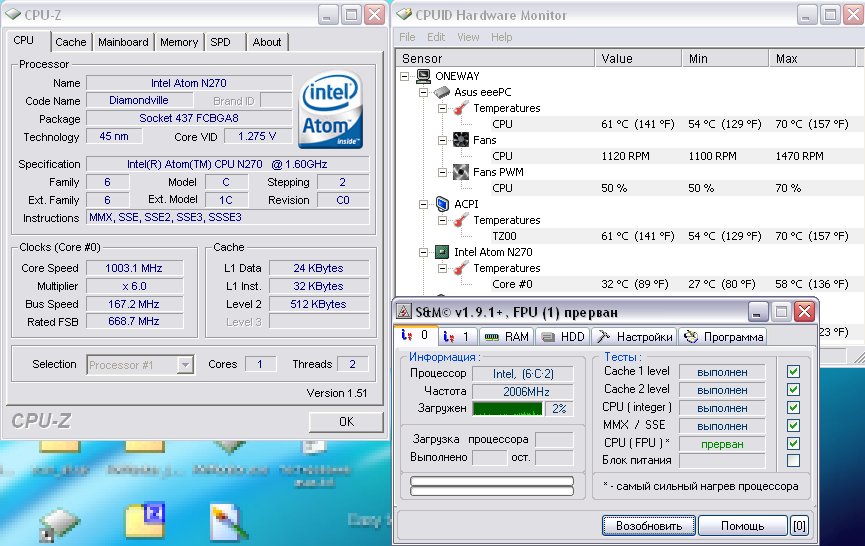Collapse Temperatures under ACPI

[442, 220]
